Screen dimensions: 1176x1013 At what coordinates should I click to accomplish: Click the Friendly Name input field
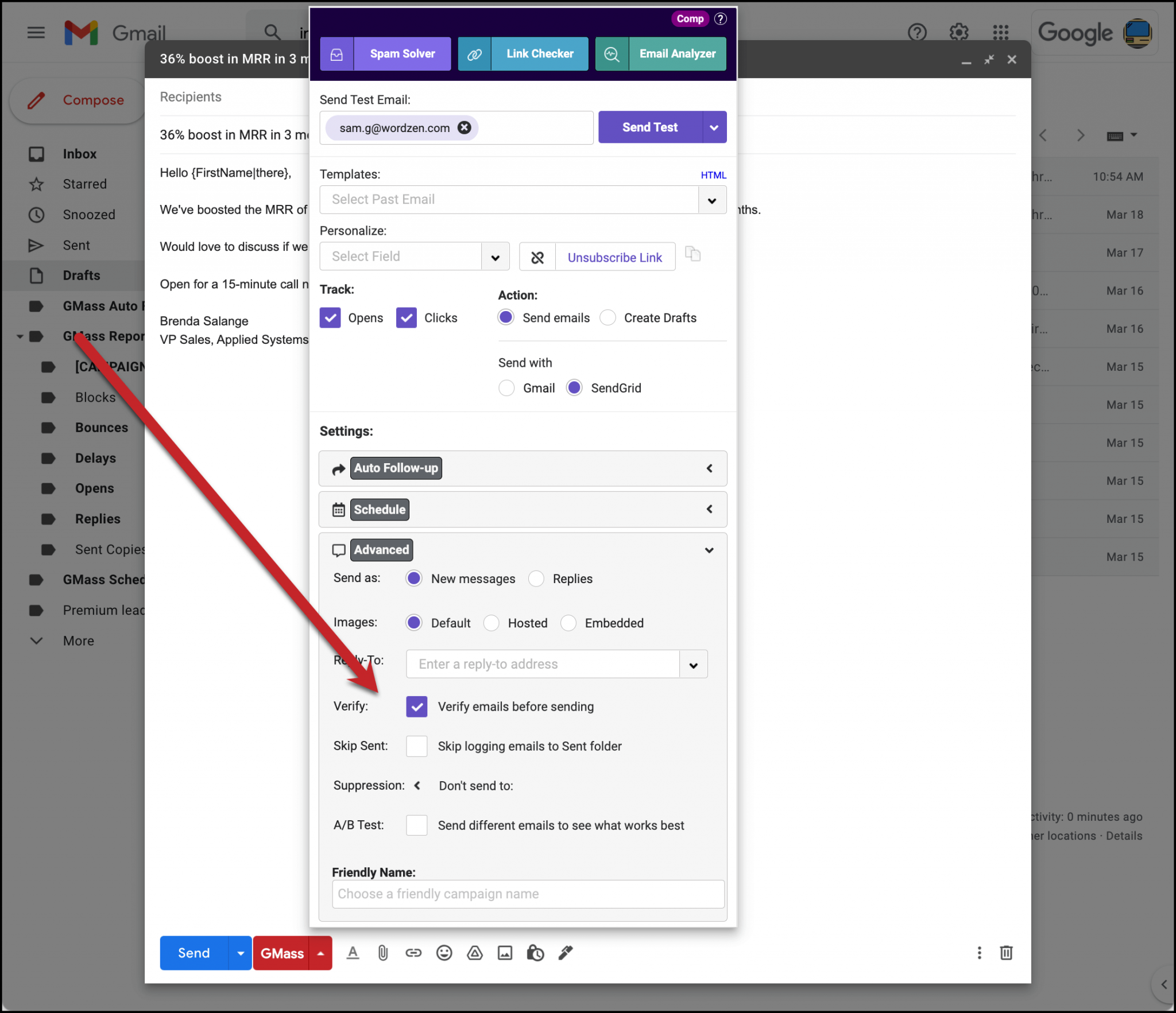point(527,894)
